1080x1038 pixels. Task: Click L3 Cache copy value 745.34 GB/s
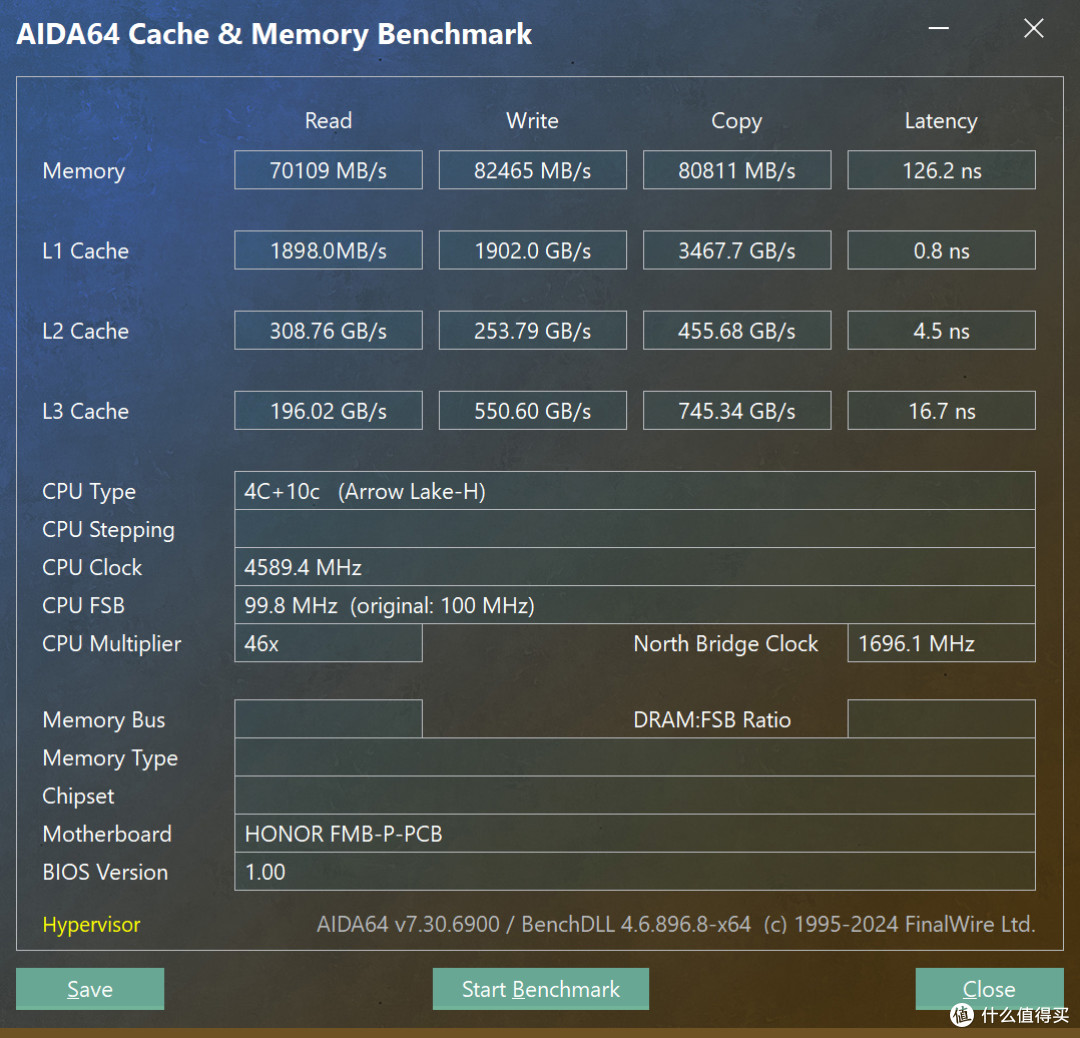[x=737, y=411]
